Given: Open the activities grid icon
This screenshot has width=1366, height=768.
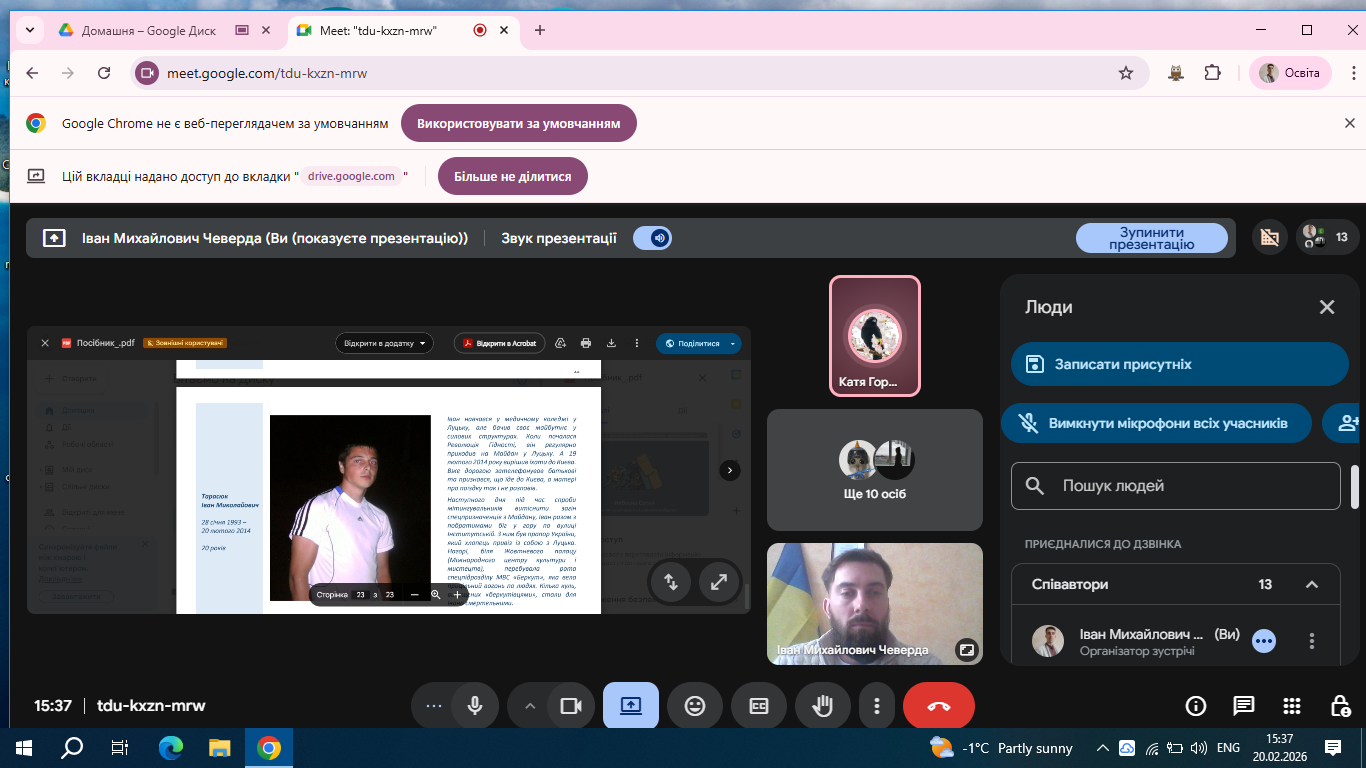Looking at the screenshot, I should click(1291, 706).
